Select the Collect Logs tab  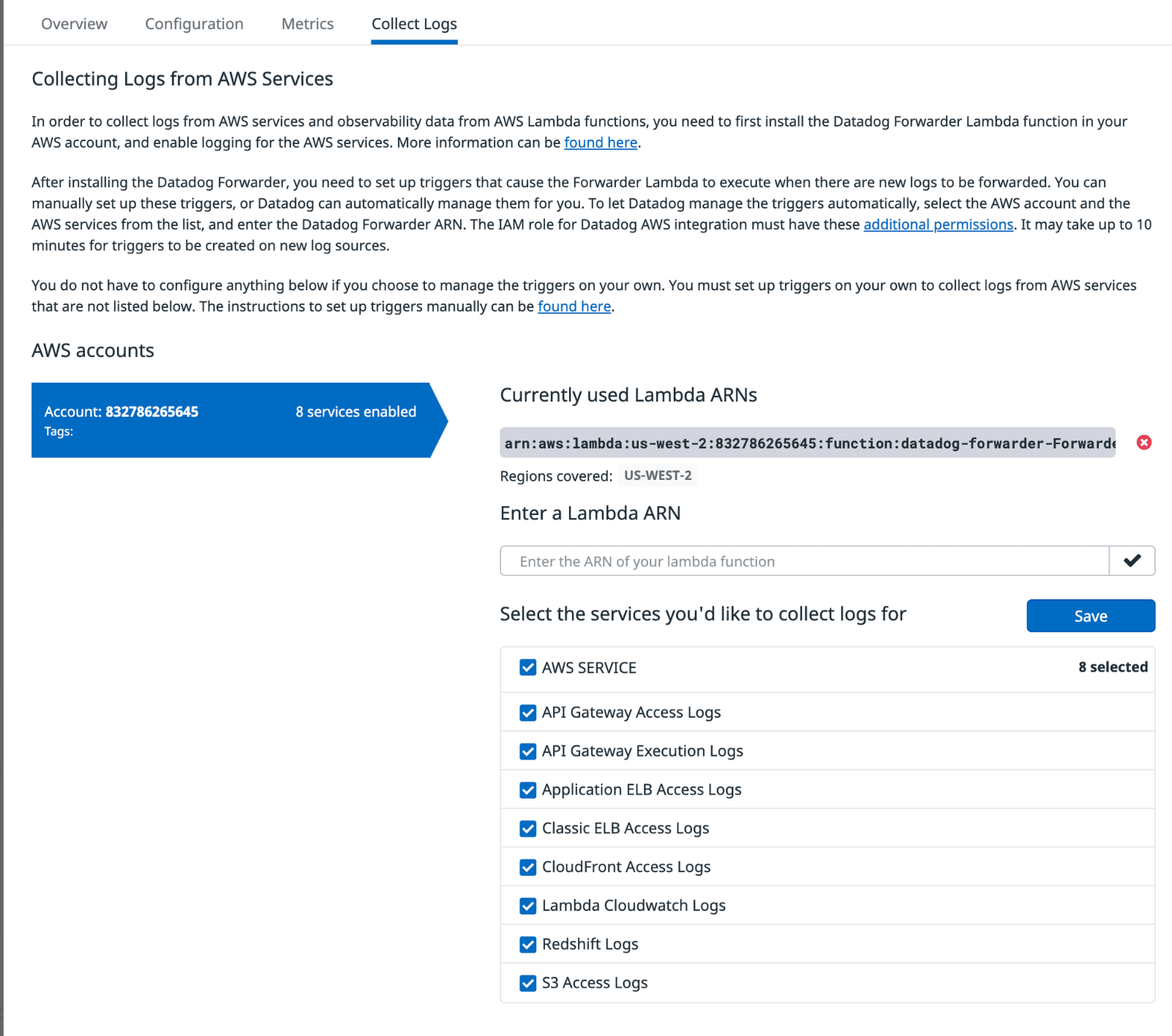pos(414,23)
